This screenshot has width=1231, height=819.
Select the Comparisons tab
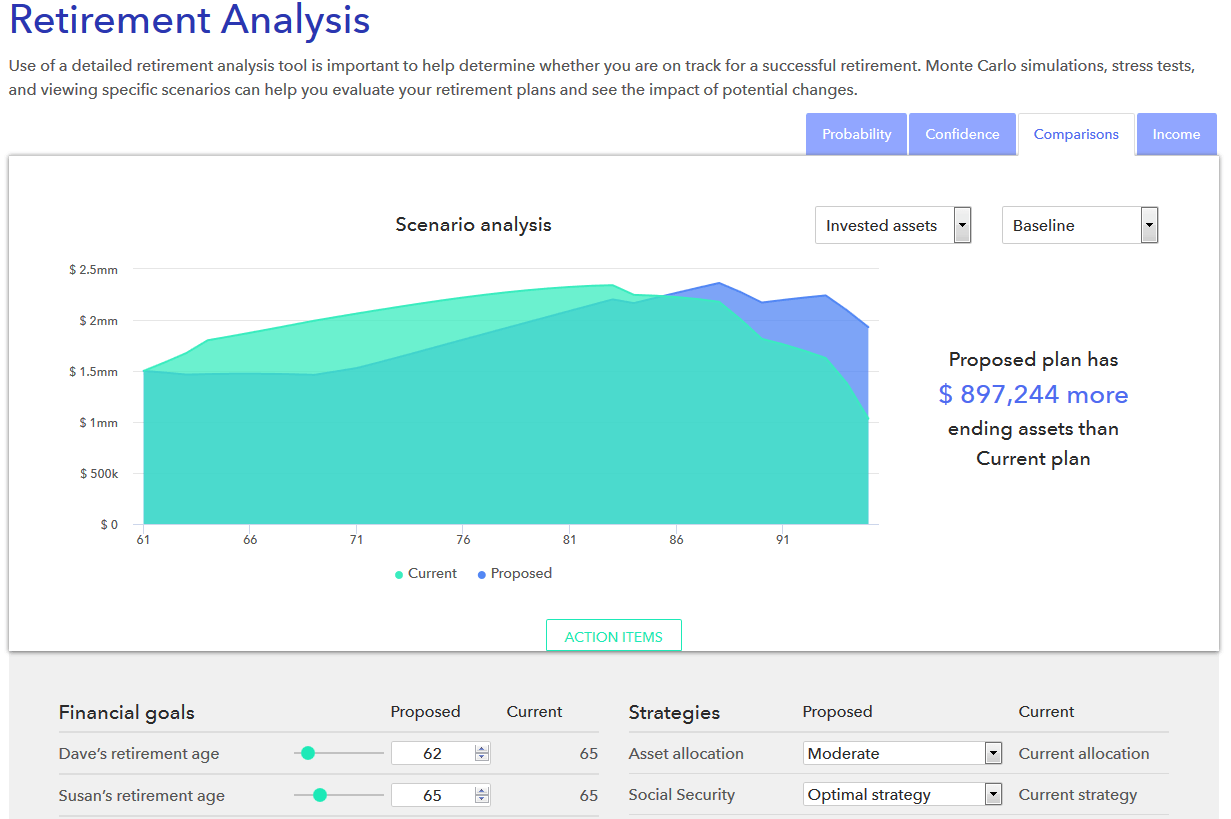tap(1076, 134)
